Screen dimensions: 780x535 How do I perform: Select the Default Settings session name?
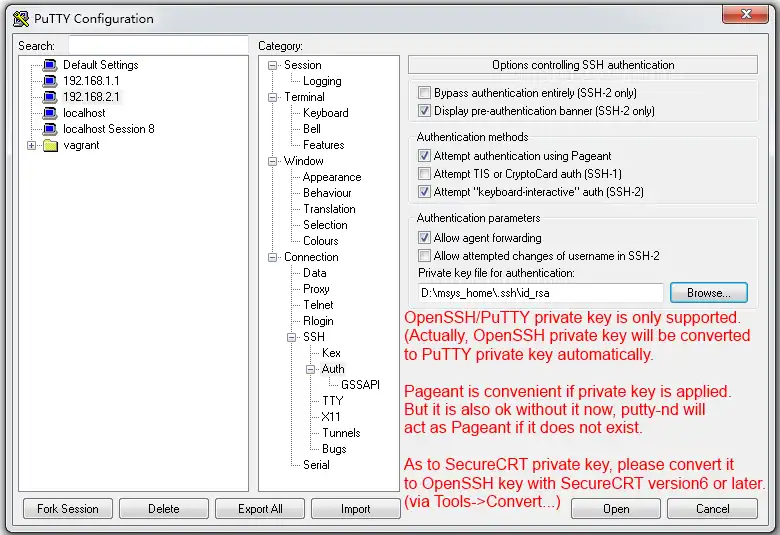[x=100, y=65]
